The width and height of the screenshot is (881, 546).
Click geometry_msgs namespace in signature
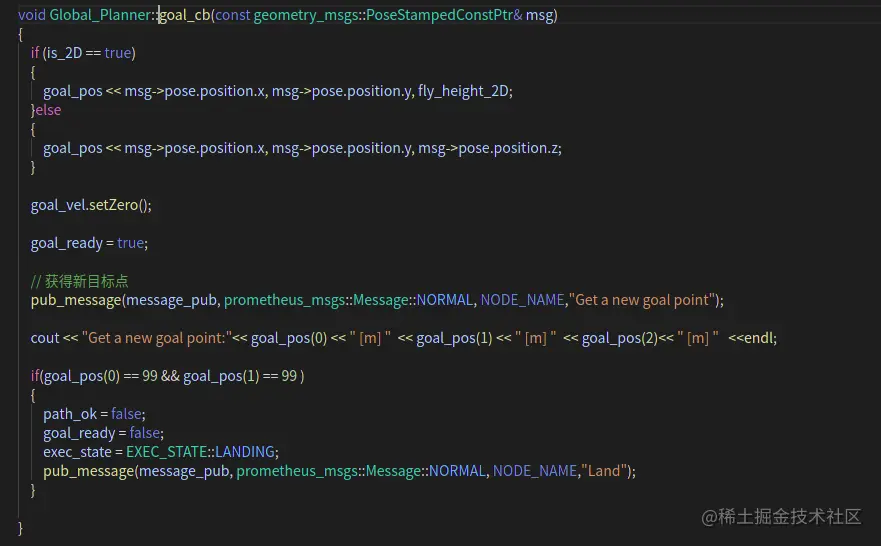click(306, 15)
